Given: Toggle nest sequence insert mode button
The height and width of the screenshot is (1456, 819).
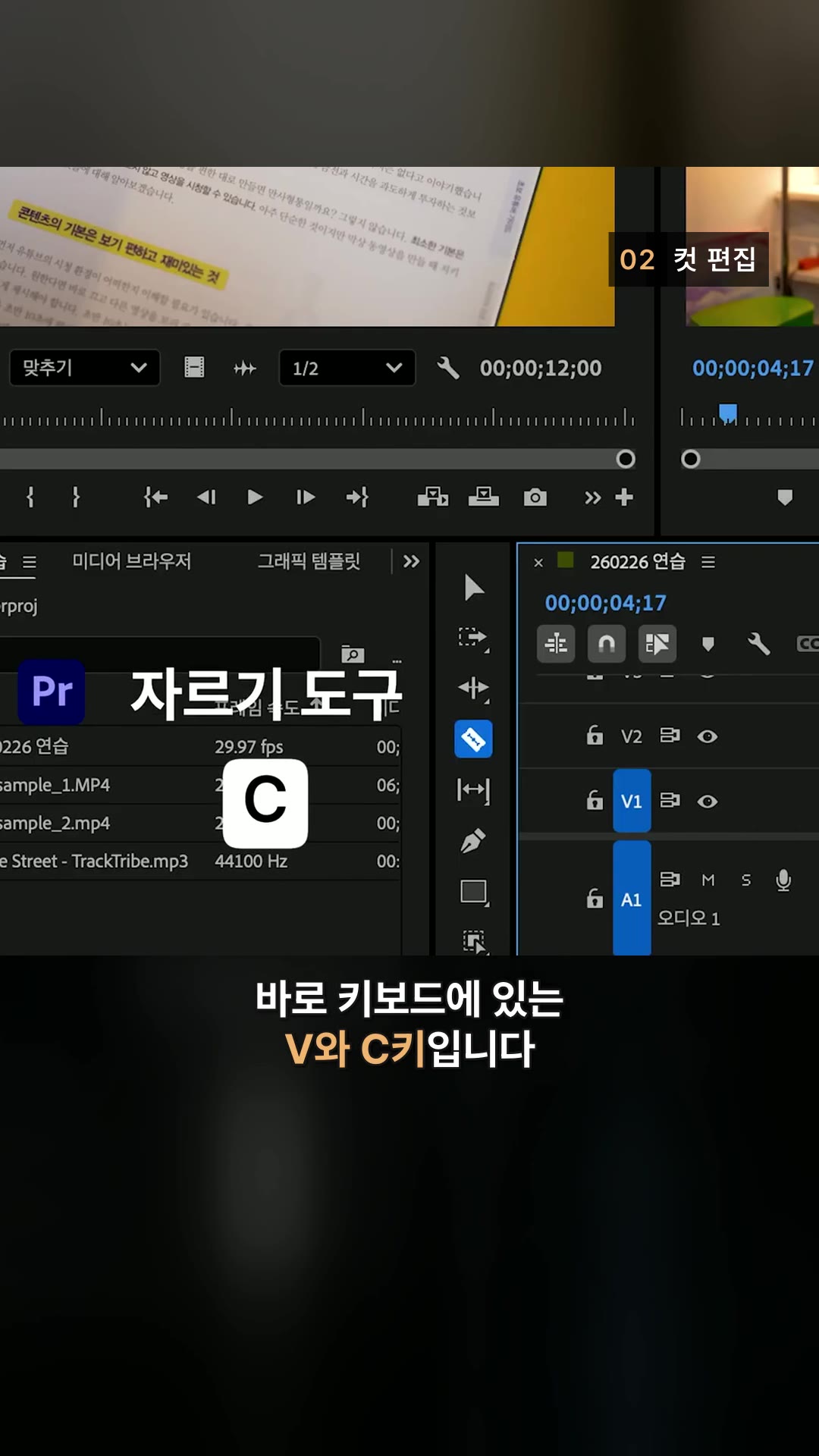Looking at the screenshot, I should coord(556,644).
